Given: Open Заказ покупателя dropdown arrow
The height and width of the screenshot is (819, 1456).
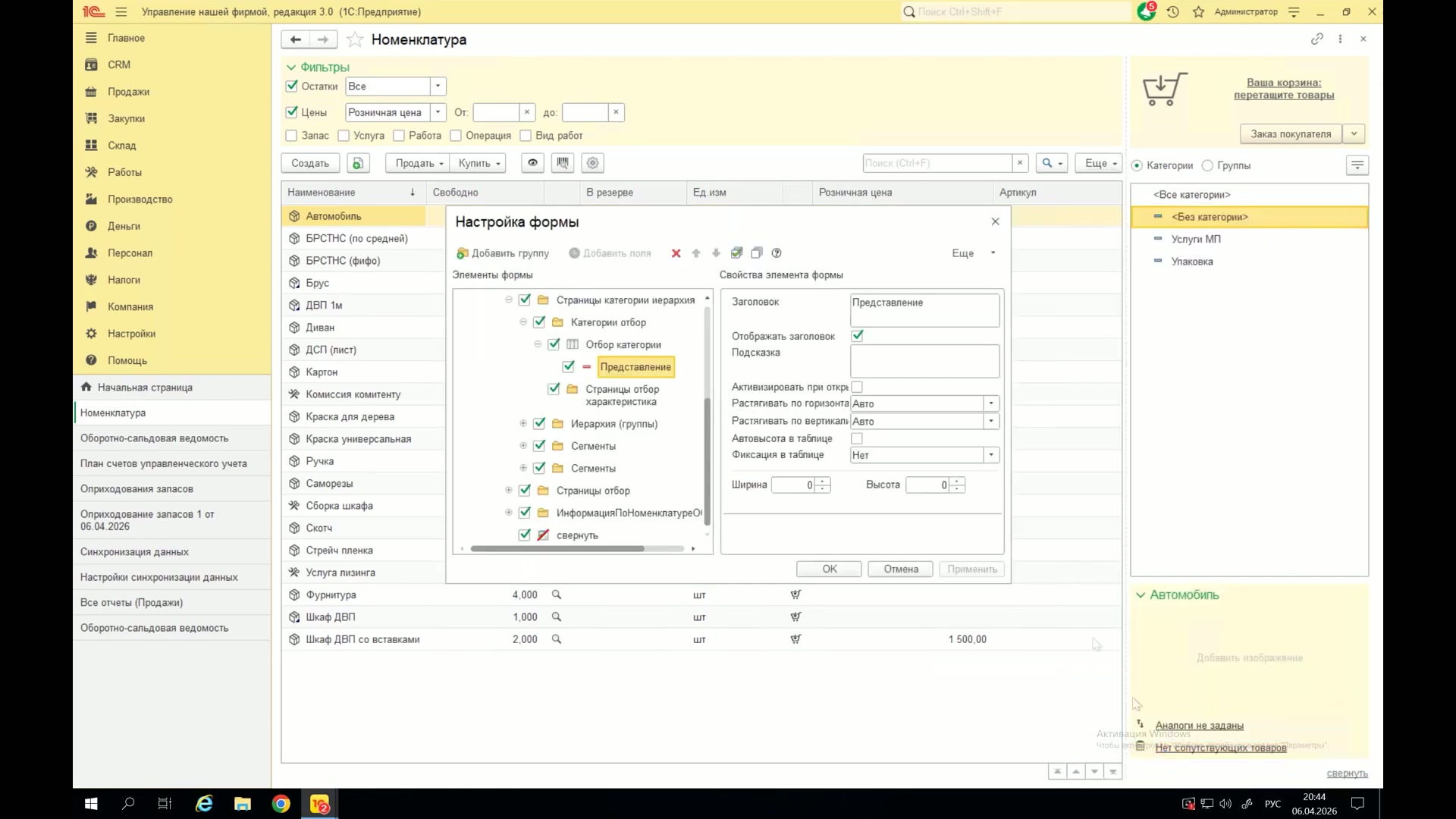Looking at the screenshot, I should click(x=1354, y=134).
